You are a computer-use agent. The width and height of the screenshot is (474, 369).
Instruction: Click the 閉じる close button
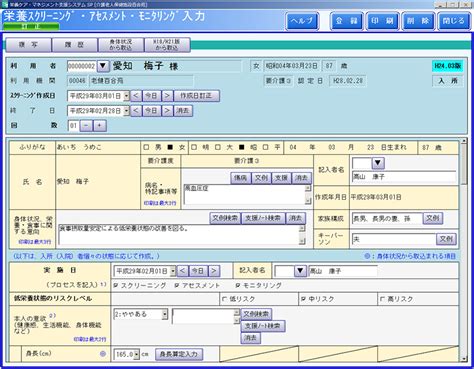point(453,21)
